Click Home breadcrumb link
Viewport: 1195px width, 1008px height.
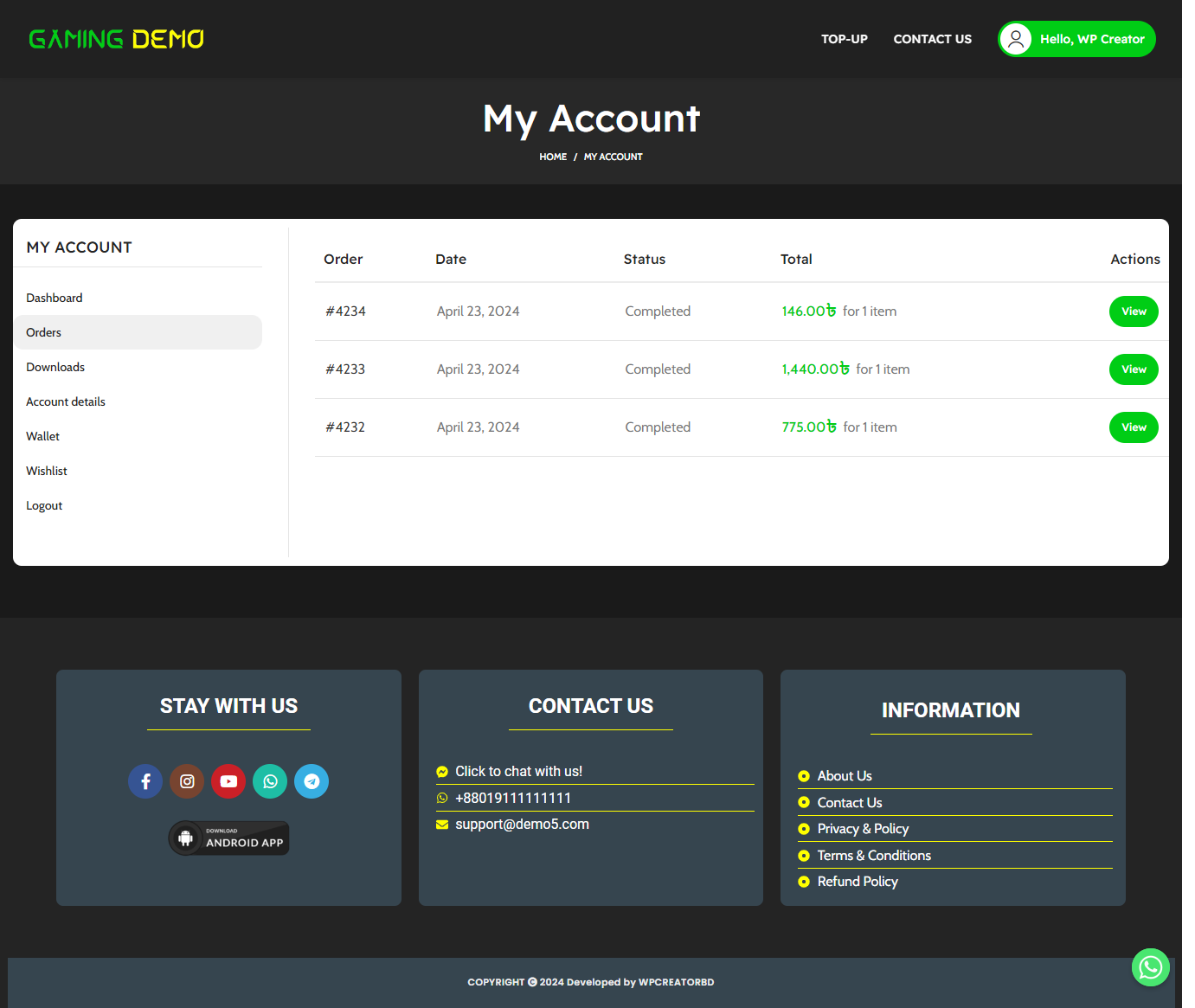coord(553,157)
